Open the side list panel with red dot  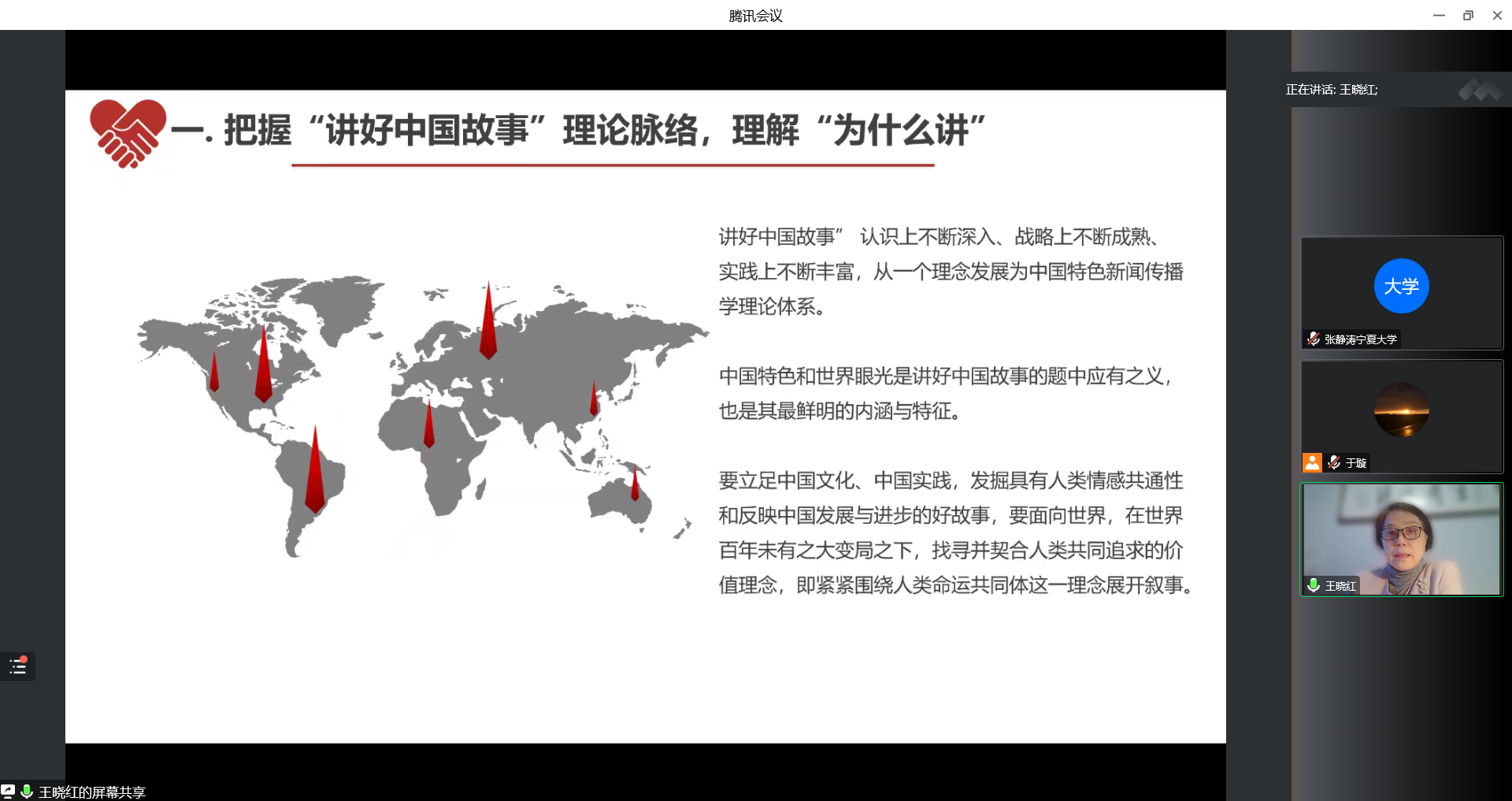(17, 666)
